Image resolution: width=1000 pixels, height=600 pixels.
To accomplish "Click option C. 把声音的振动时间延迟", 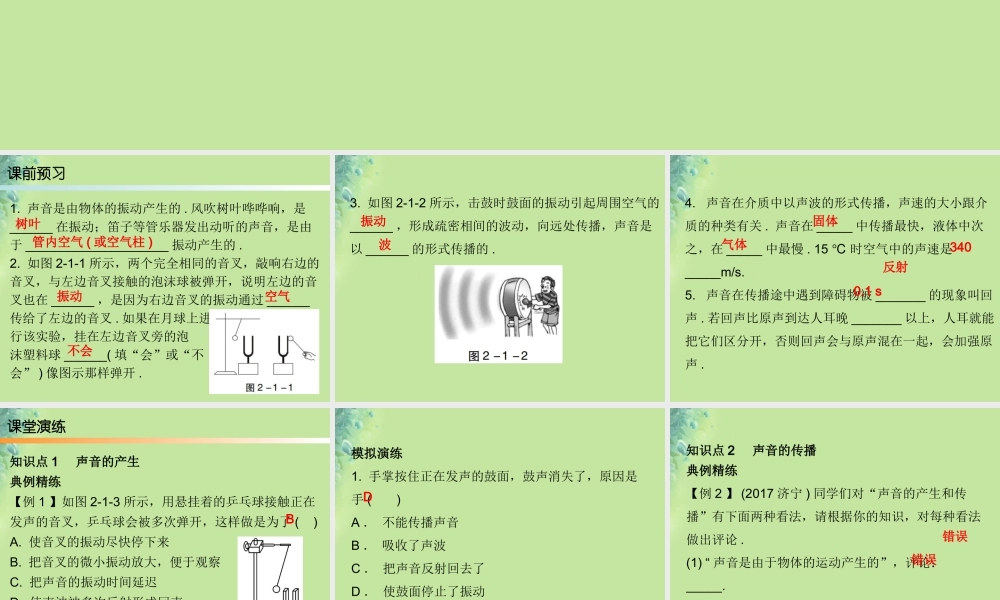I will pyautogui.click(x=84, y=582).
